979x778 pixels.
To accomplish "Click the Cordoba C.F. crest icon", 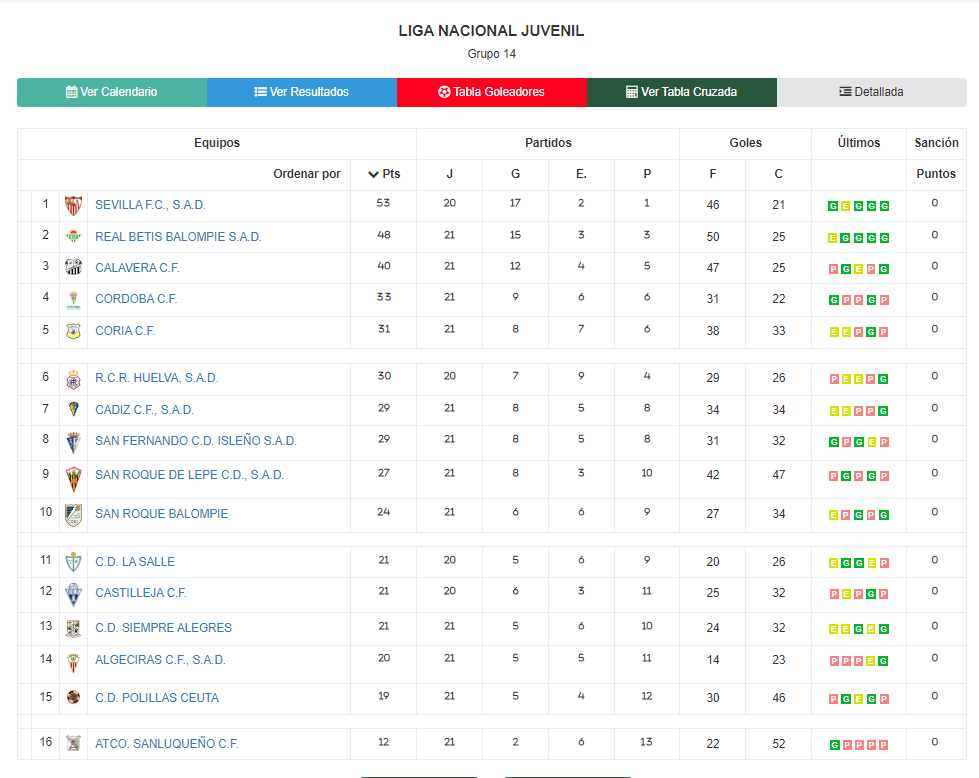I will 74,300.
